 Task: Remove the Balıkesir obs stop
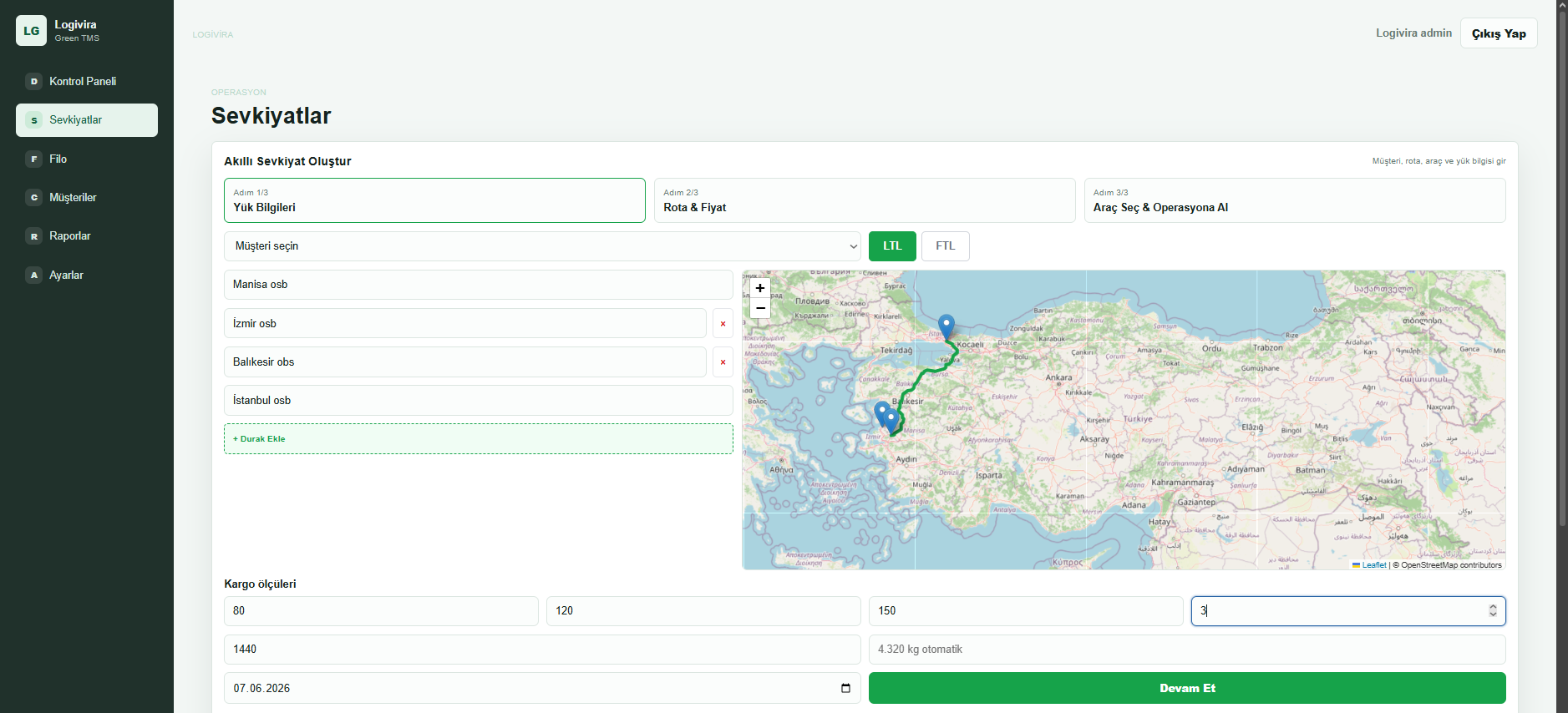723,362
